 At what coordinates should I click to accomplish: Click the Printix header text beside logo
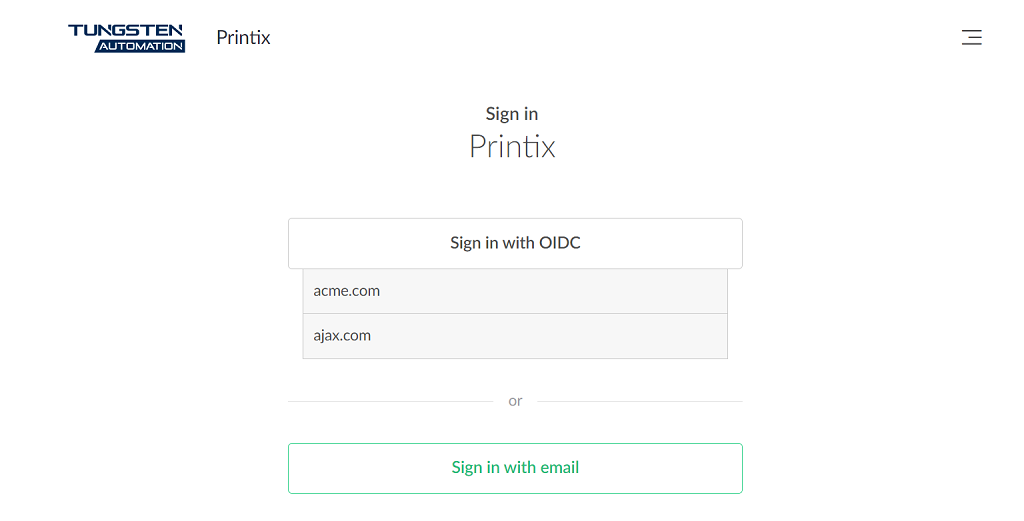[x=243, y=38]
